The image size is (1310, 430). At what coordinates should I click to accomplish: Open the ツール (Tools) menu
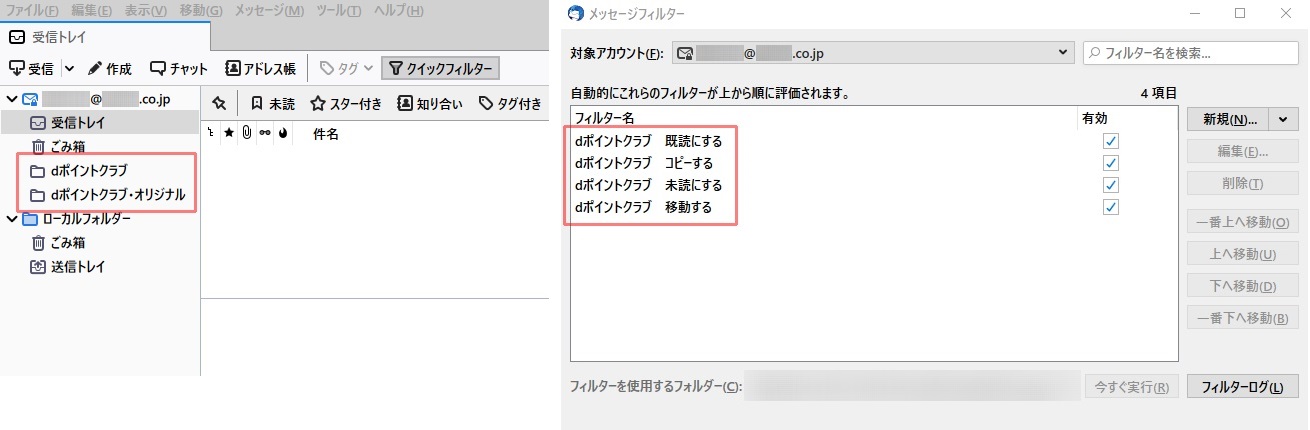coord(339,11)
